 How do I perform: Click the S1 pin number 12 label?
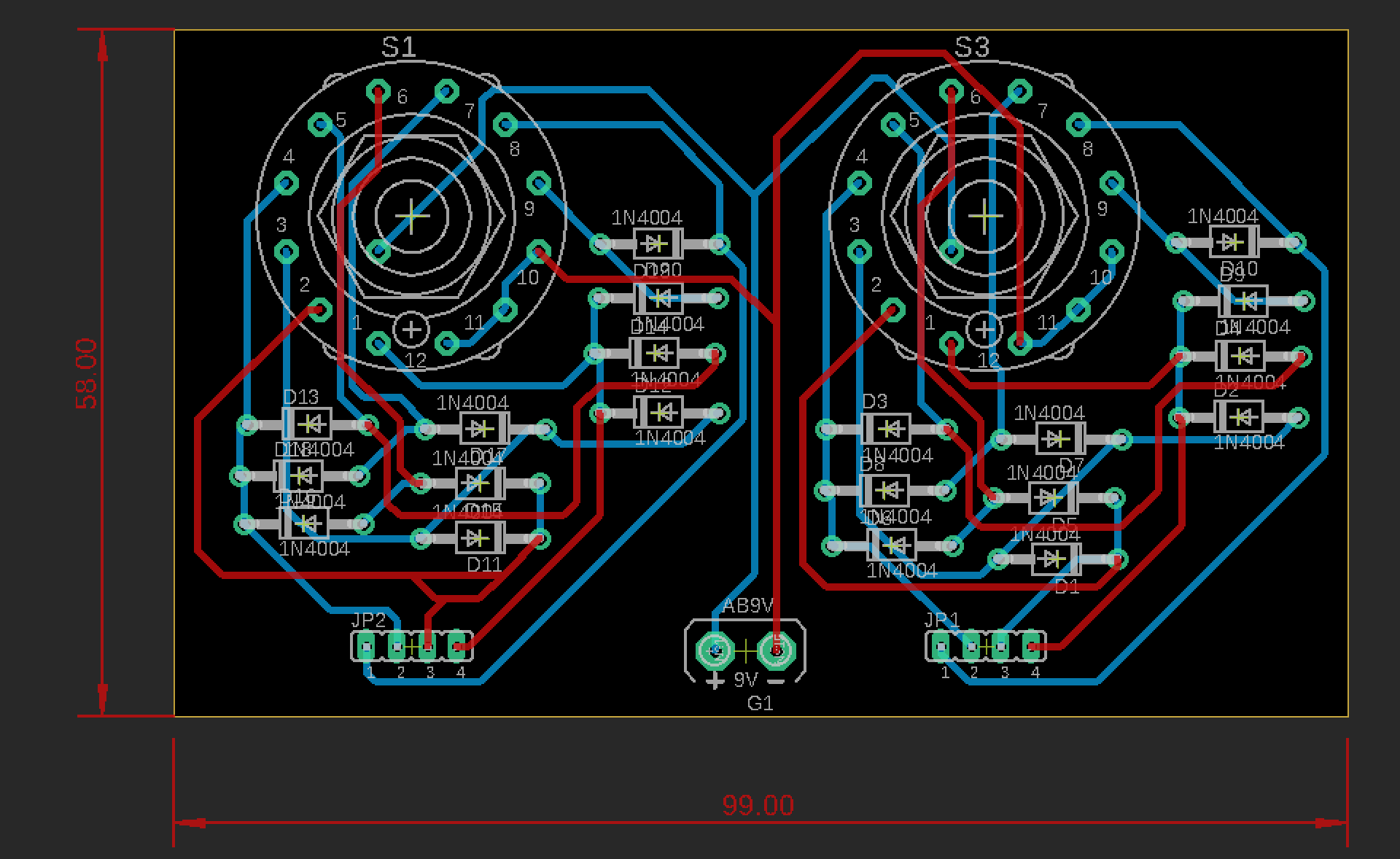click(x=416, y=360)
